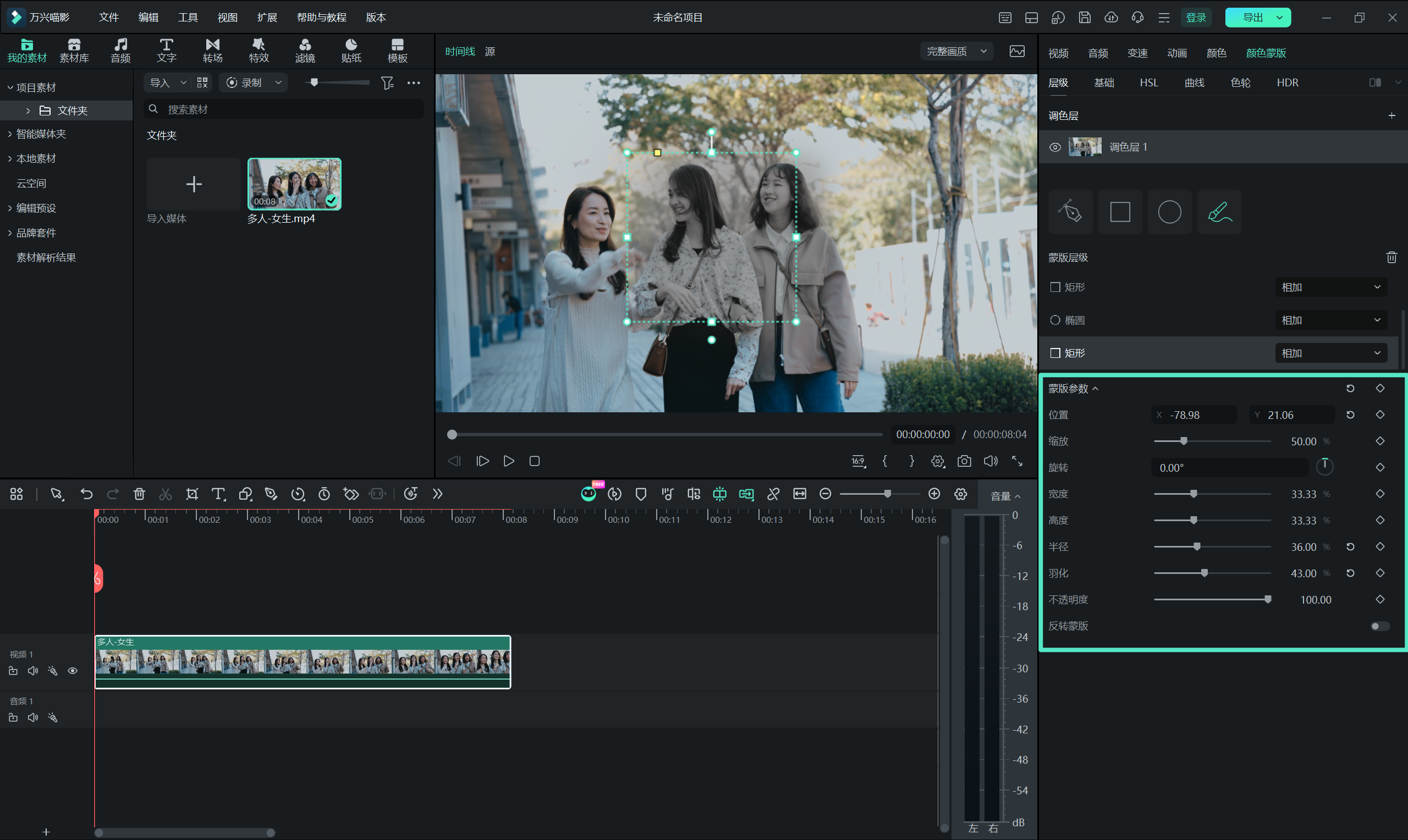Open the Stickers panel

[351, 51]
